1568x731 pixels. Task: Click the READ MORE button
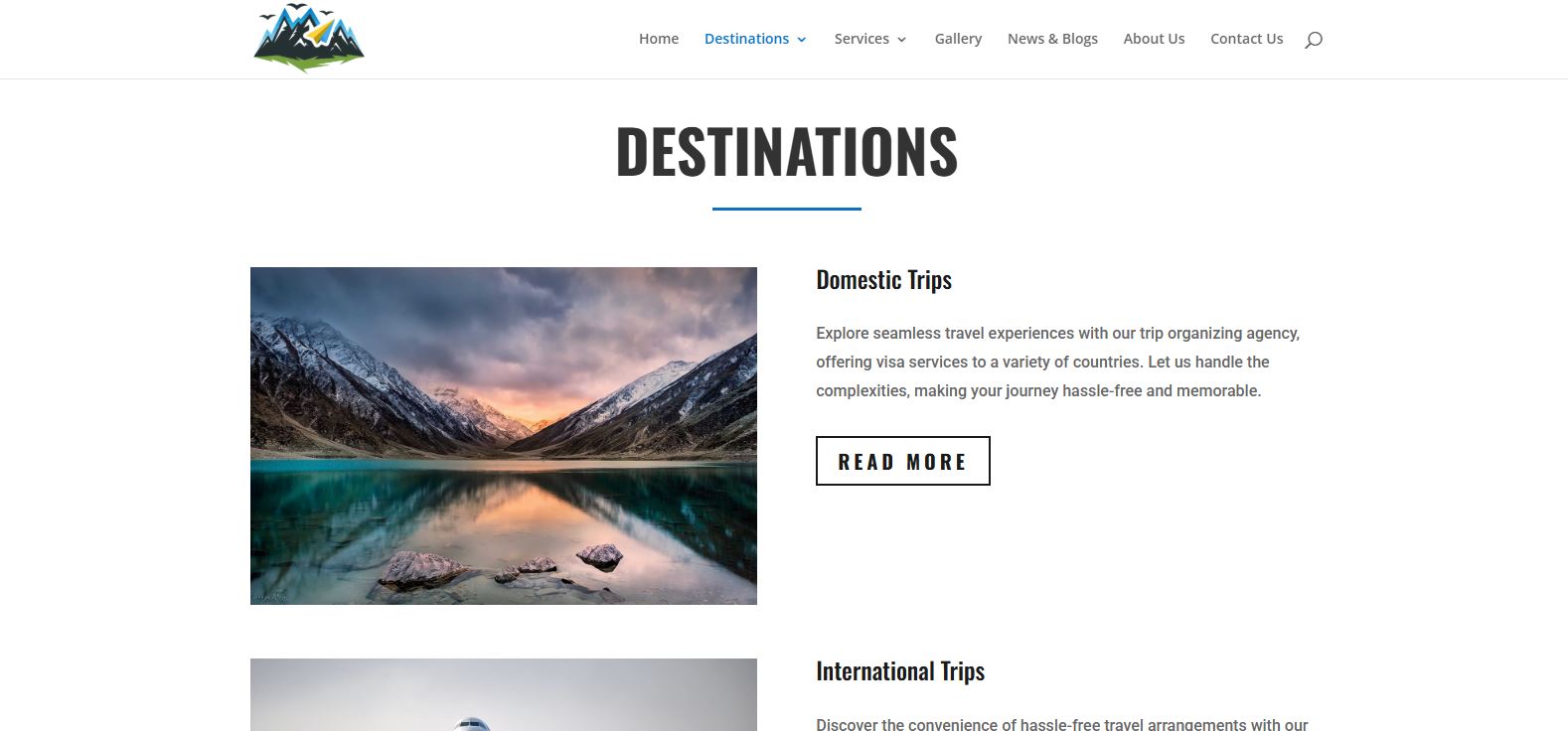tap(902, 461)
